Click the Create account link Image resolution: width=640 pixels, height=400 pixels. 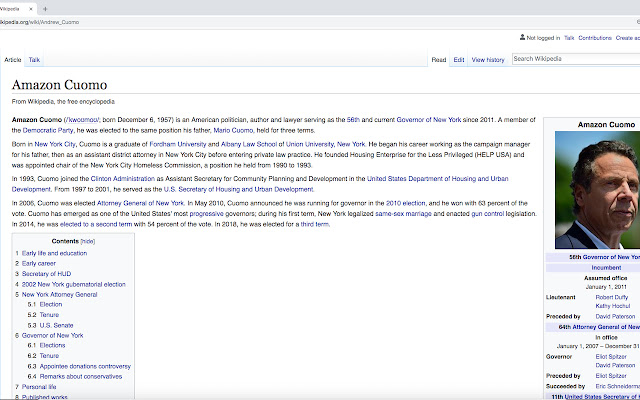tap(628, 38)
